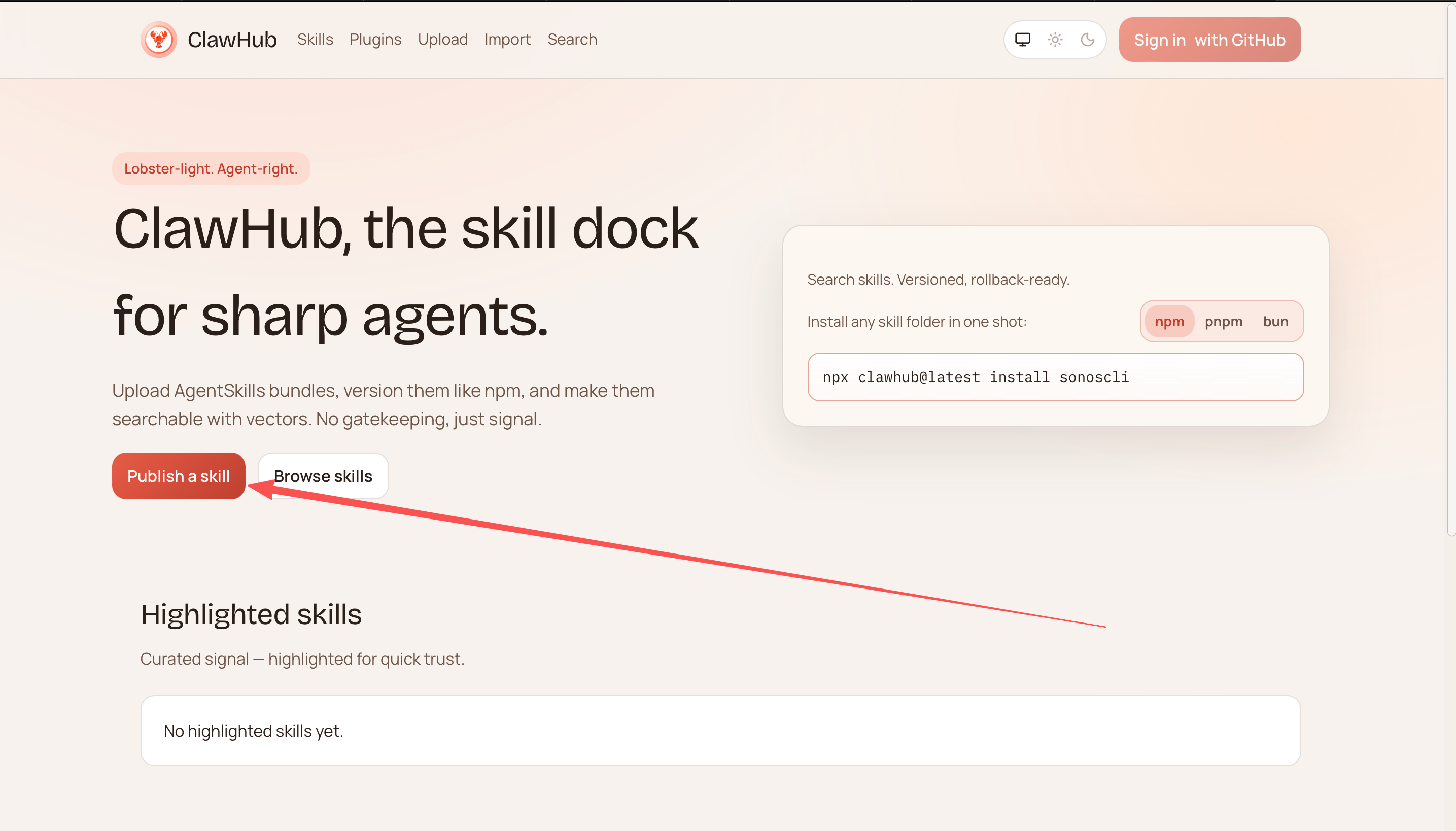Switch to light theme sun icon

coord(1055,40)
